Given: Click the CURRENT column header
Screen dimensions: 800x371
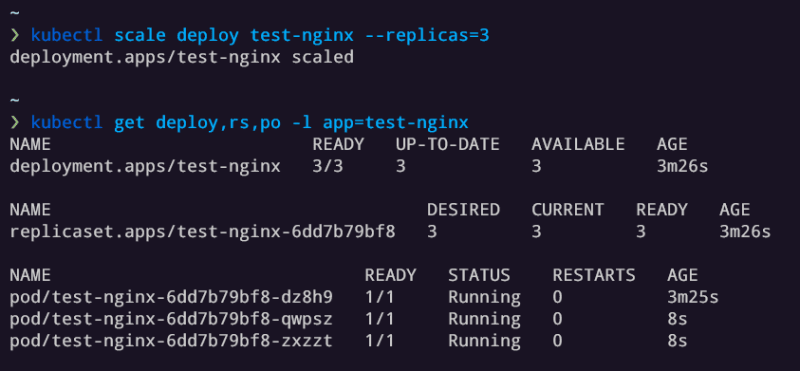Looking at the screenshot, I should [568, 210].
